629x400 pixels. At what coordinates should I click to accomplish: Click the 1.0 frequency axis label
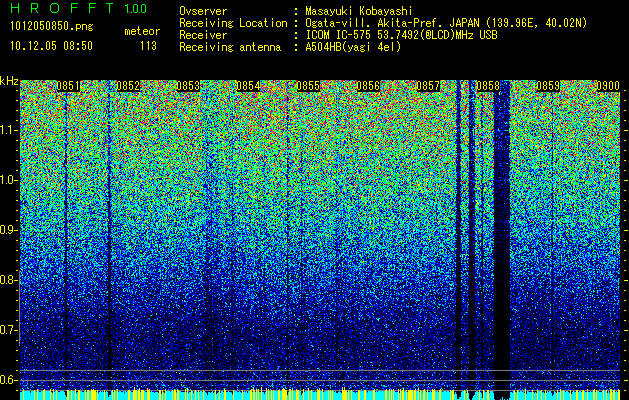coord(9,180)
